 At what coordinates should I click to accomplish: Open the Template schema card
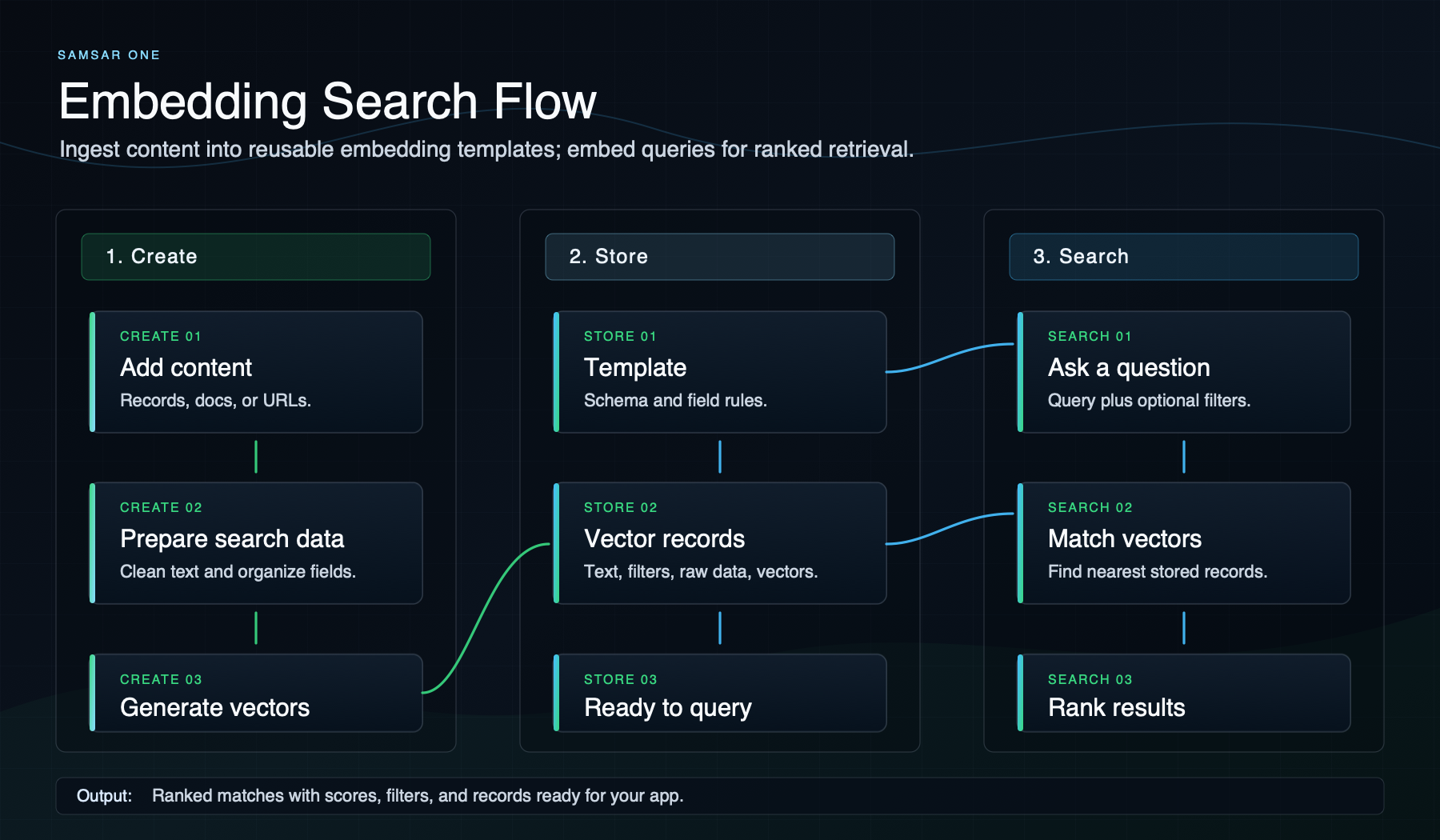719,372
